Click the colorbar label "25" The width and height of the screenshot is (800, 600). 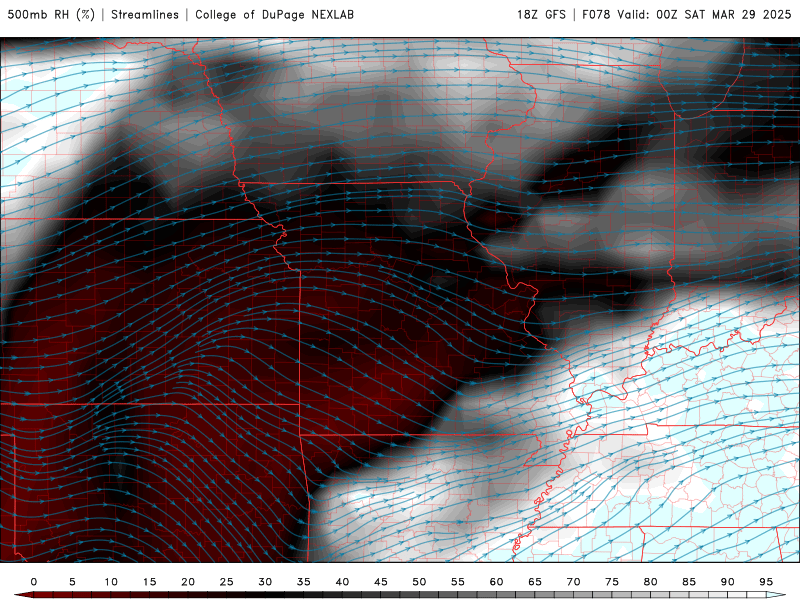click(x=227, y=582)
